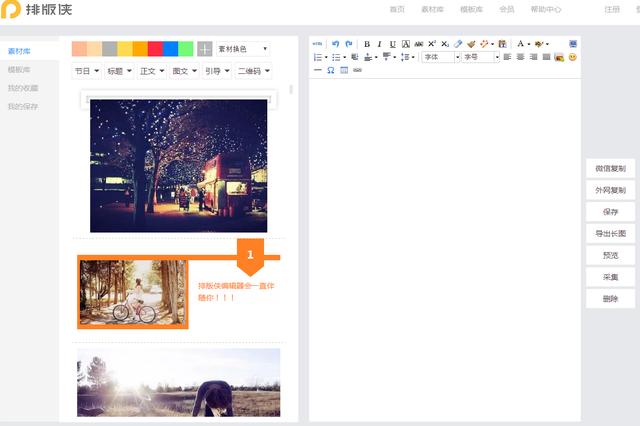Select 我的收藏 in the left sidebar

(x=22, y=88)
